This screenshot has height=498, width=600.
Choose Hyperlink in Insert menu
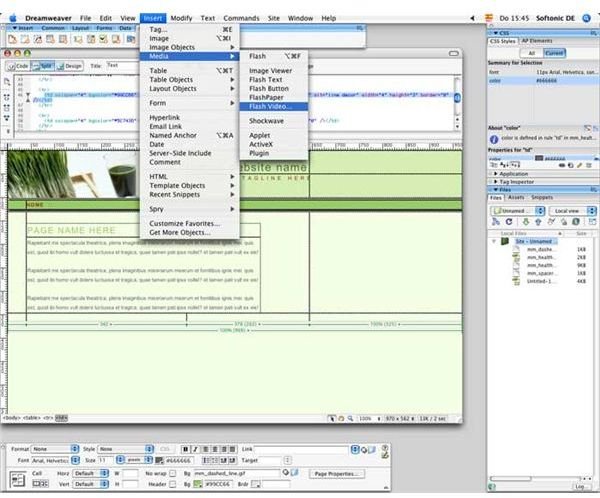[189, 118]
